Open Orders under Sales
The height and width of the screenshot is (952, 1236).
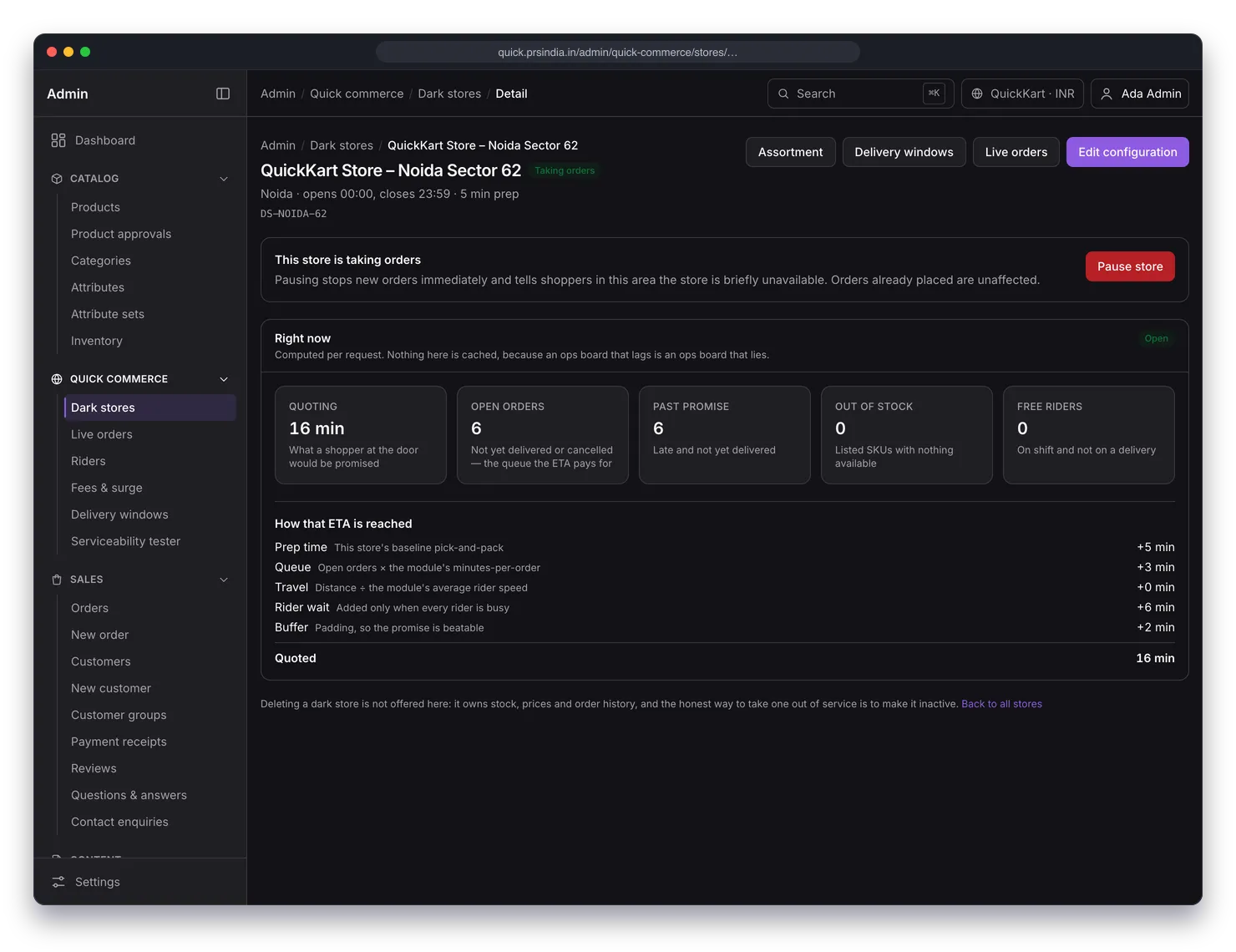(150, 608)
